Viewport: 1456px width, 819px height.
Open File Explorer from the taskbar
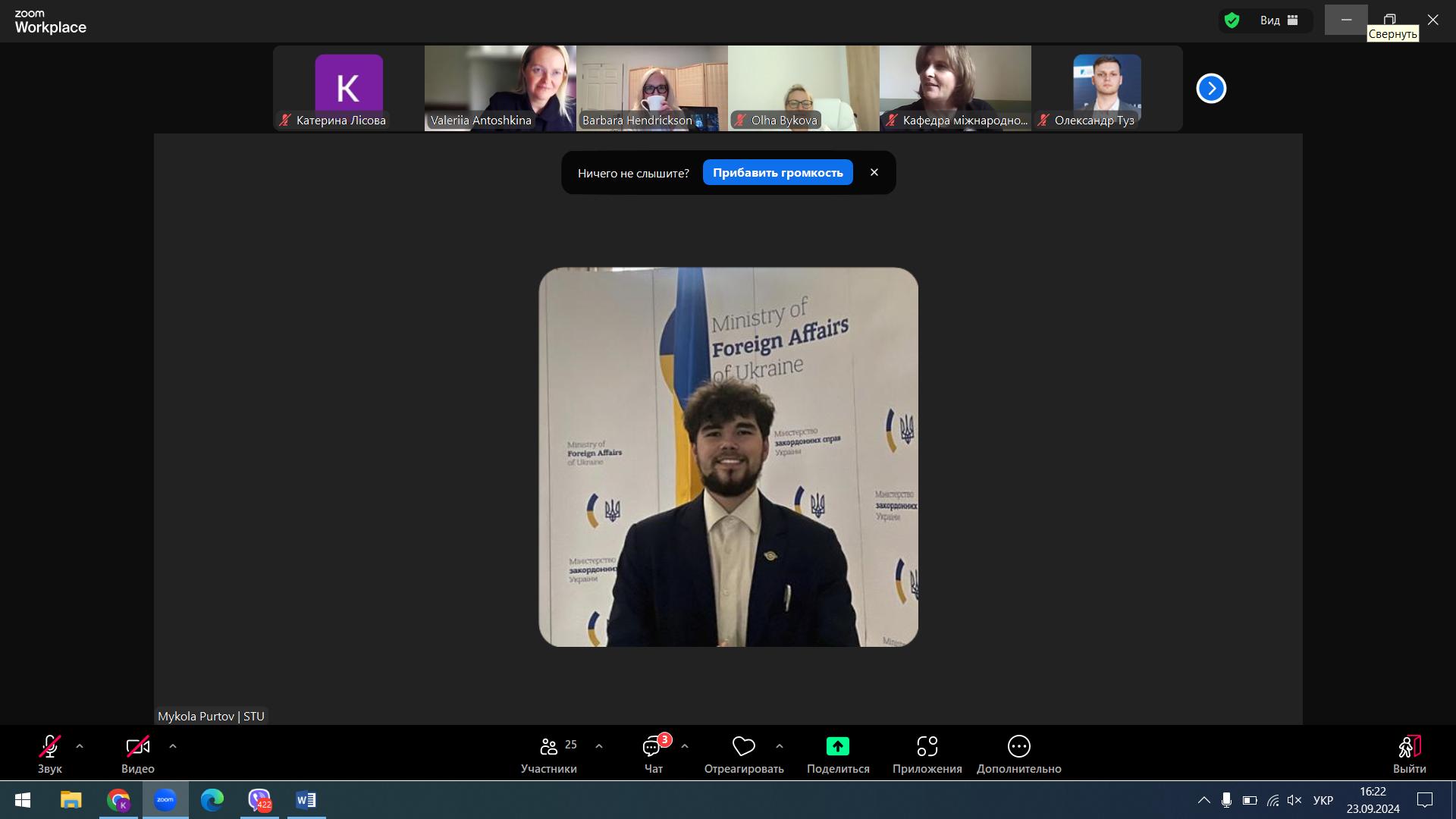coord(71,800)
